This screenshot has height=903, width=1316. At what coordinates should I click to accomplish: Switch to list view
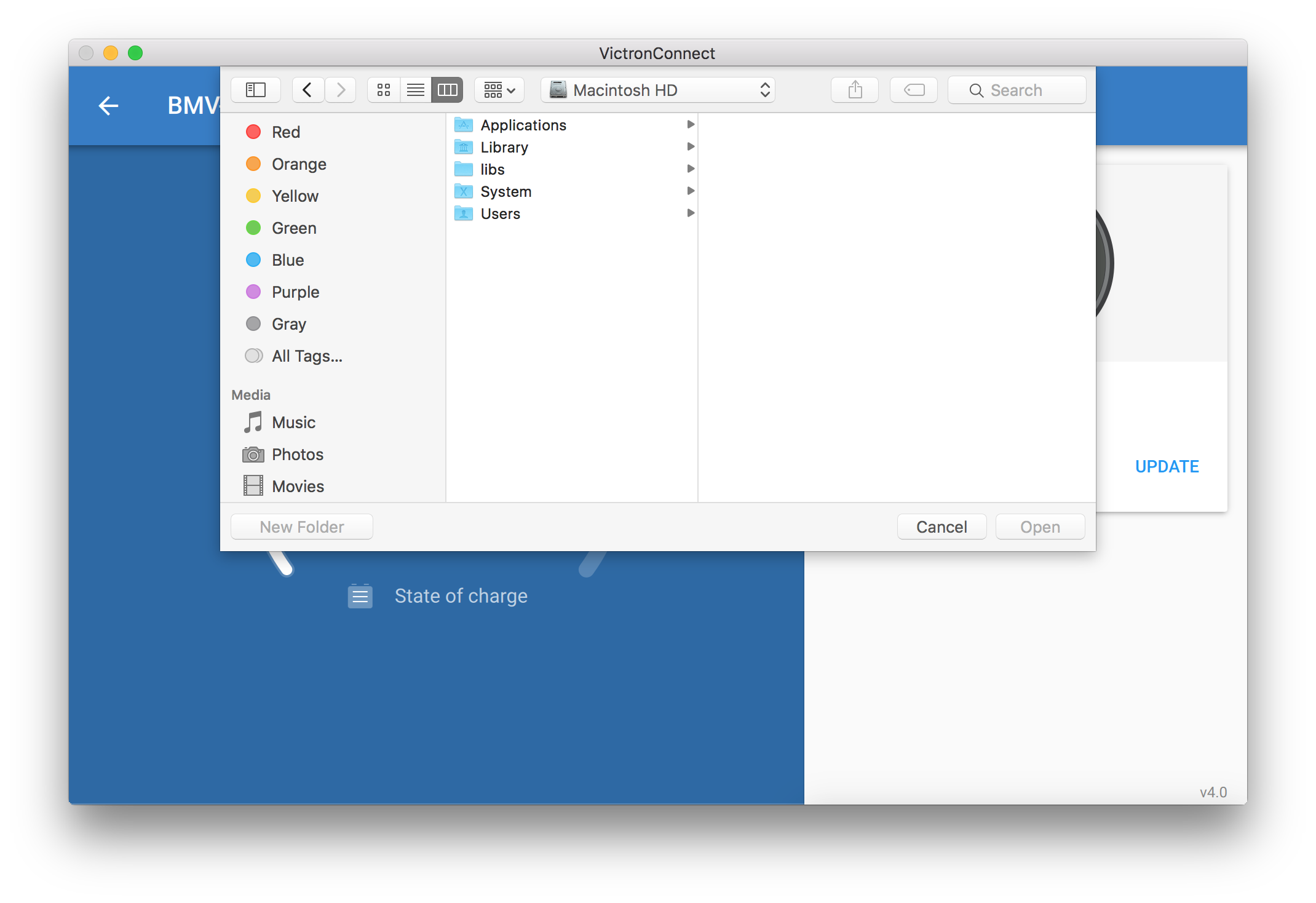click(x=416, y=90)
